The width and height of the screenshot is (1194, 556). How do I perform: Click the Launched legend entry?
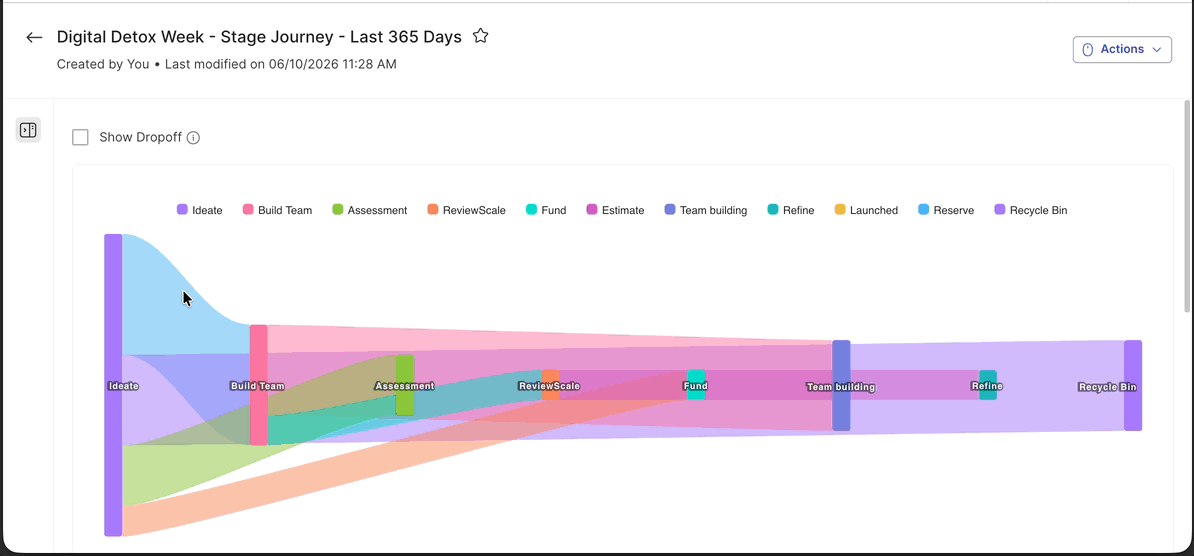866,210
